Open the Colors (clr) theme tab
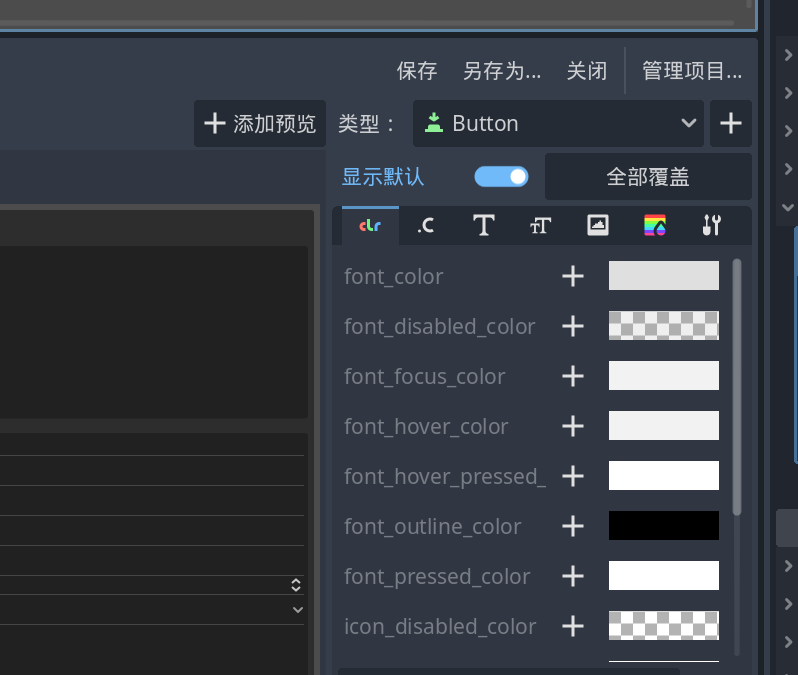 [370, 226]
